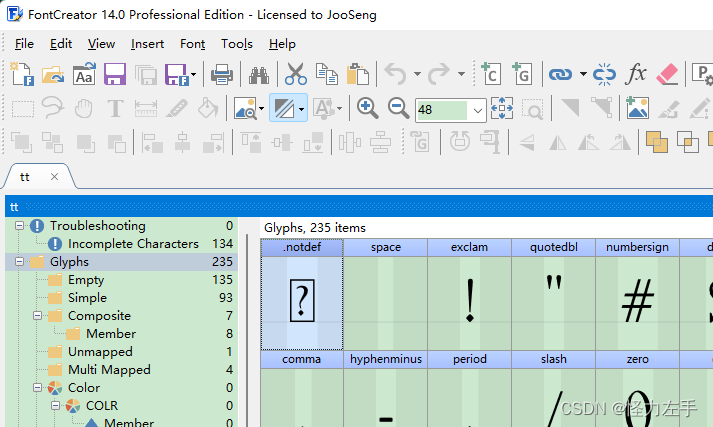Select Incomplete Characters in tree
The image size is (713, 427).
(133, 244)
